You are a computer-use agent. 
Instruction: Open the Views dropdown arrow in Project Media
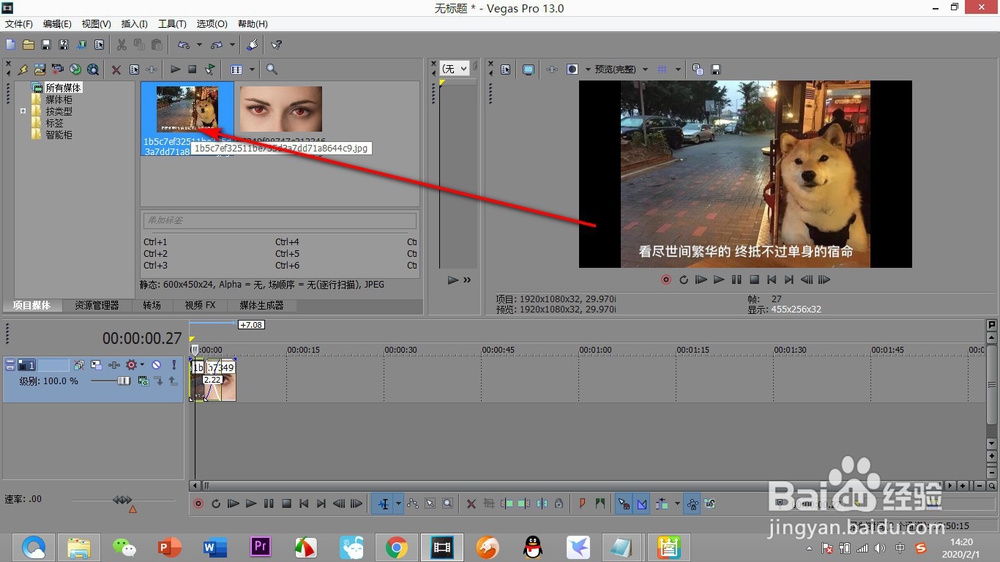[252, 69]
